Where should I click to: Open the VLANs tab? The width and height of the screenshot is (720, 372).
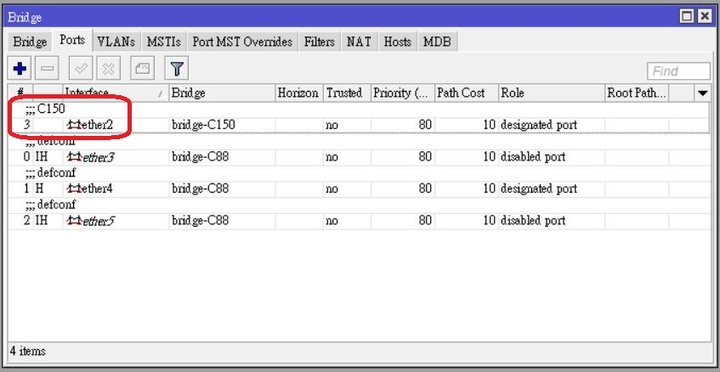[x=116, y=42]
